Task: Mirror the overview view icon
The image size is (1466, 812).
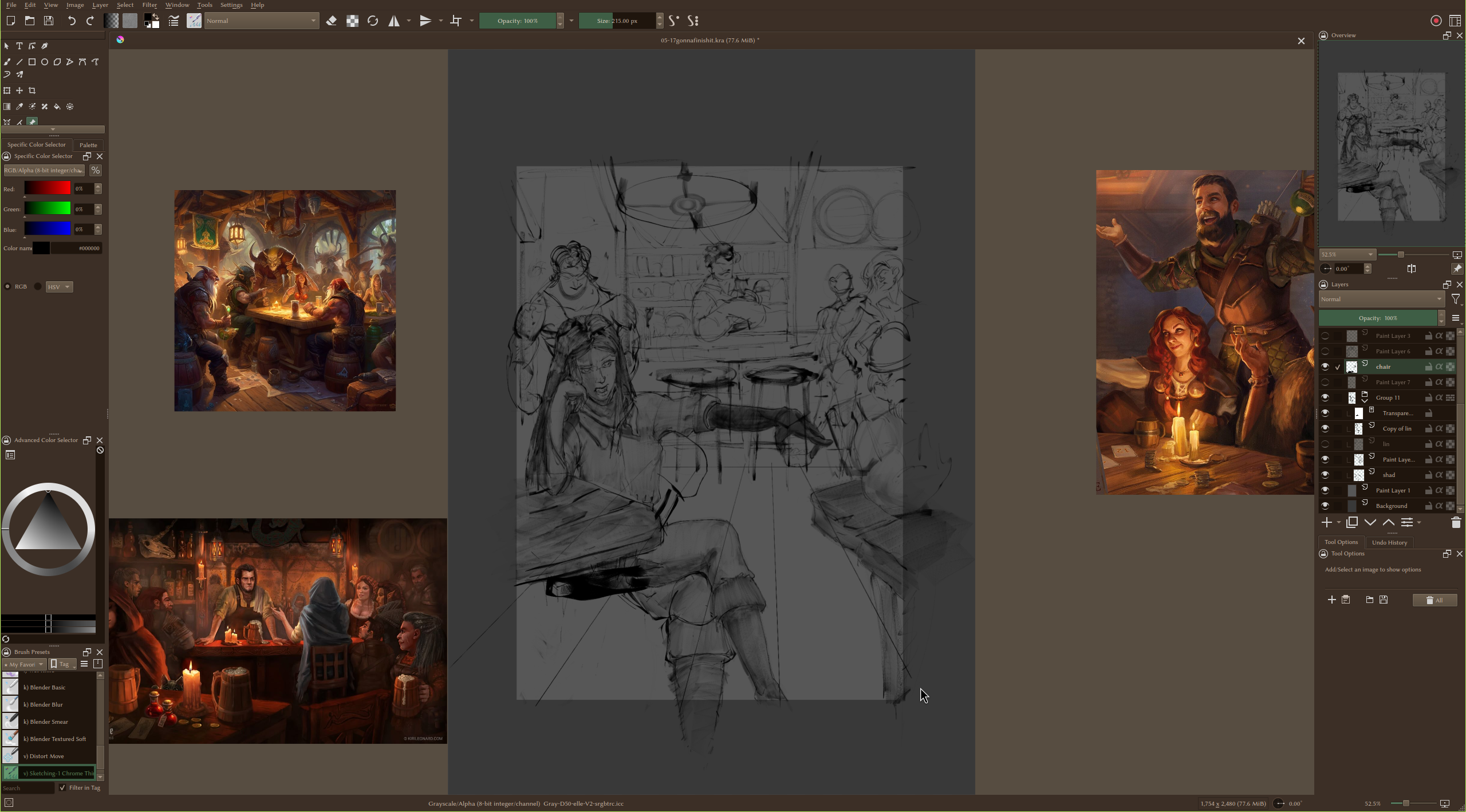Action: click(x=1412, y=269)
